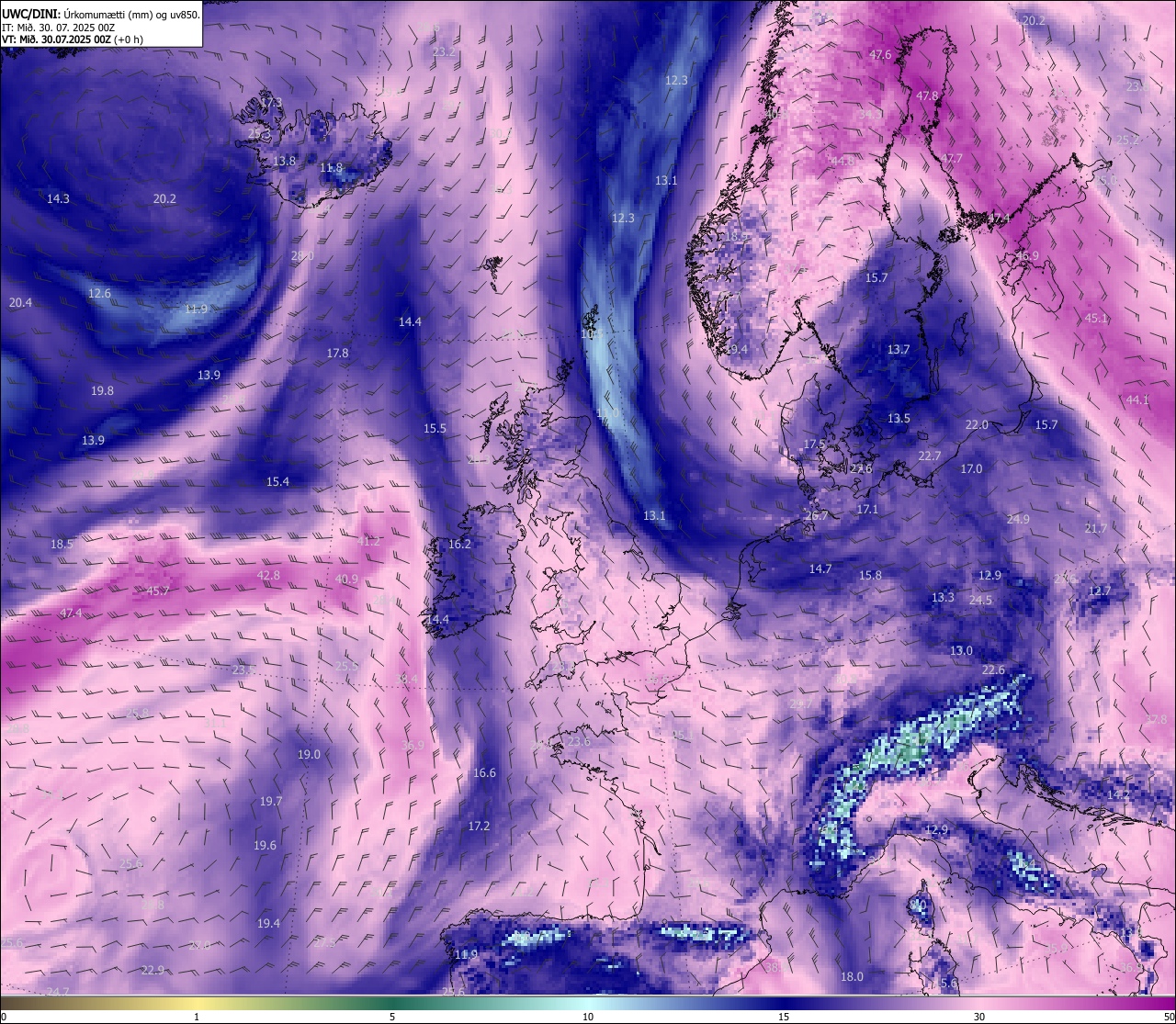The width and height of the screenshot is (1176, 1024).
Task: Select the 21.7 value label
Action: coord(1096,529)
